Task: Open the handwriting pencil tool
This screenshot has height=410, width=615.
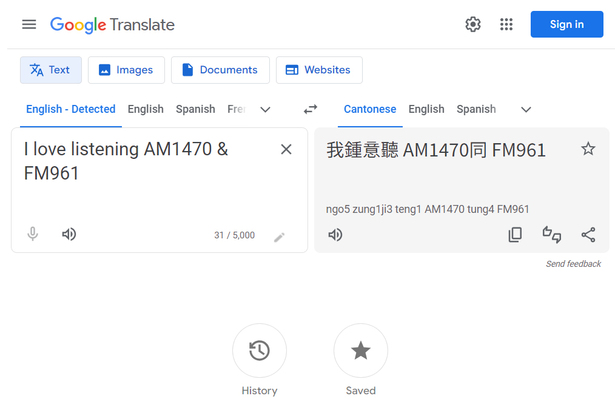Action: coord(279,237)
